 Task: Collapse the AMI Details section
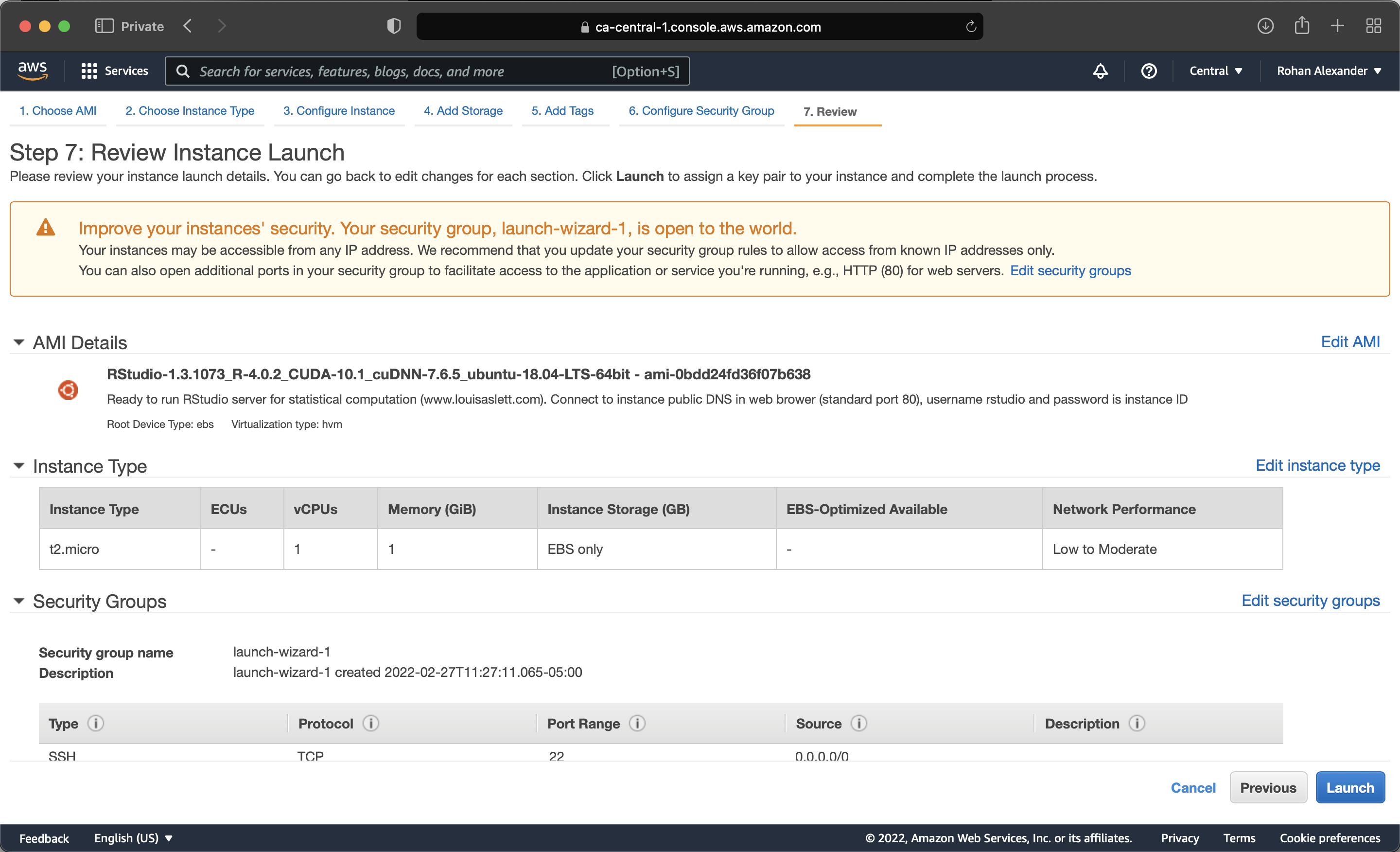19,342
